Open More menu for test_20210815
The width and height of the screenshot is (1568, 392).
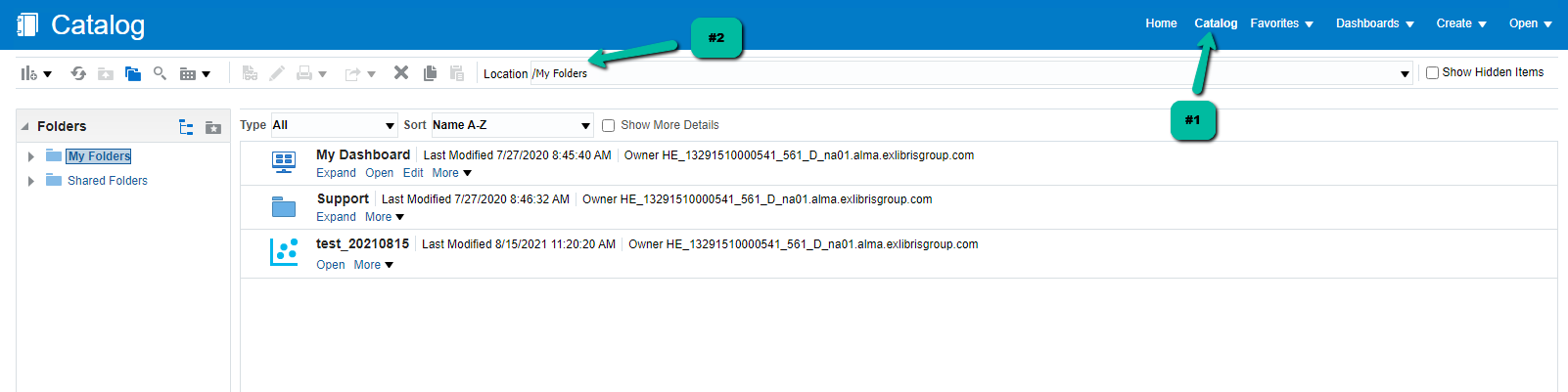[x=374, y=265]
